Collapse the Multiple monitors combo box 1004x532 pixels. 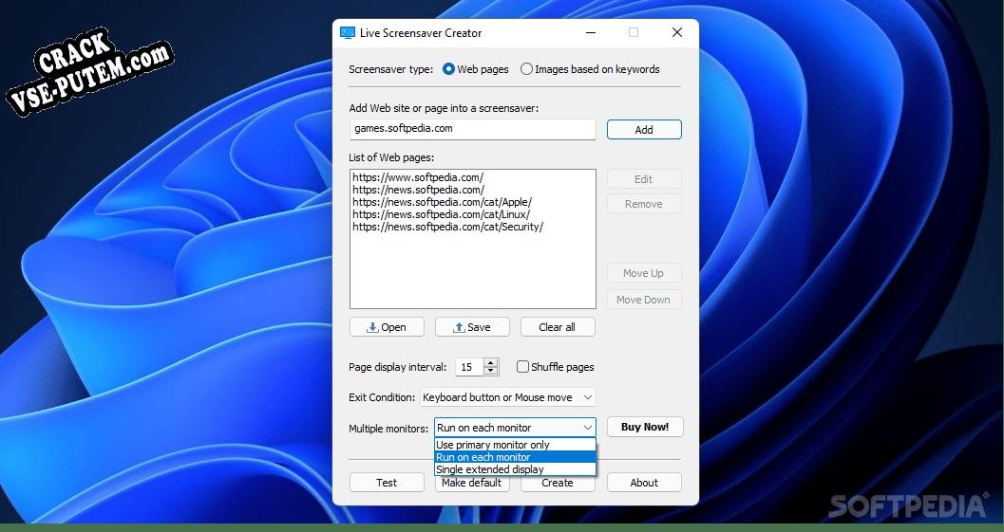[515, 428]
